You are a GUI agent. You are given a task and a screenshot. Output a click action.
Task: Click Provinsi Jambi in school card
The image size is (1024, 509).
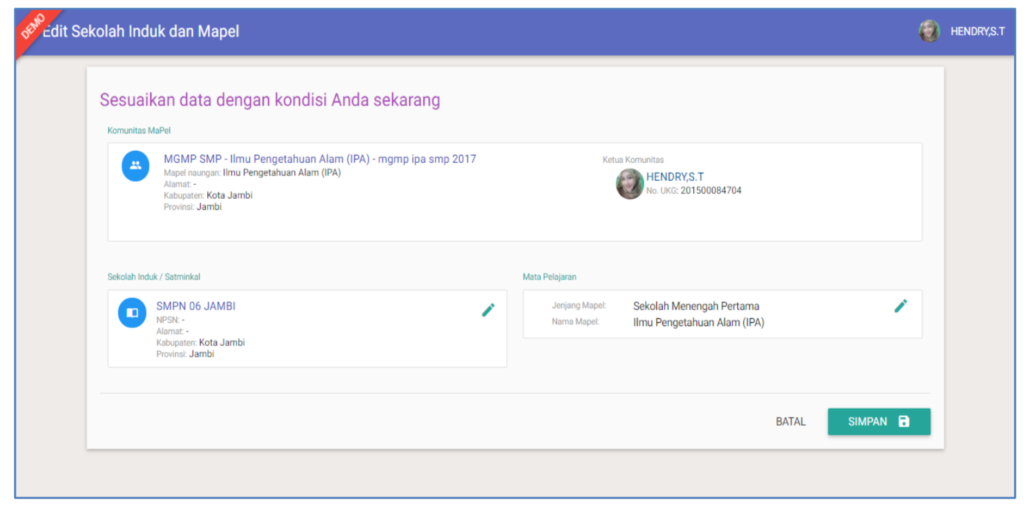(x=185, y=353)
